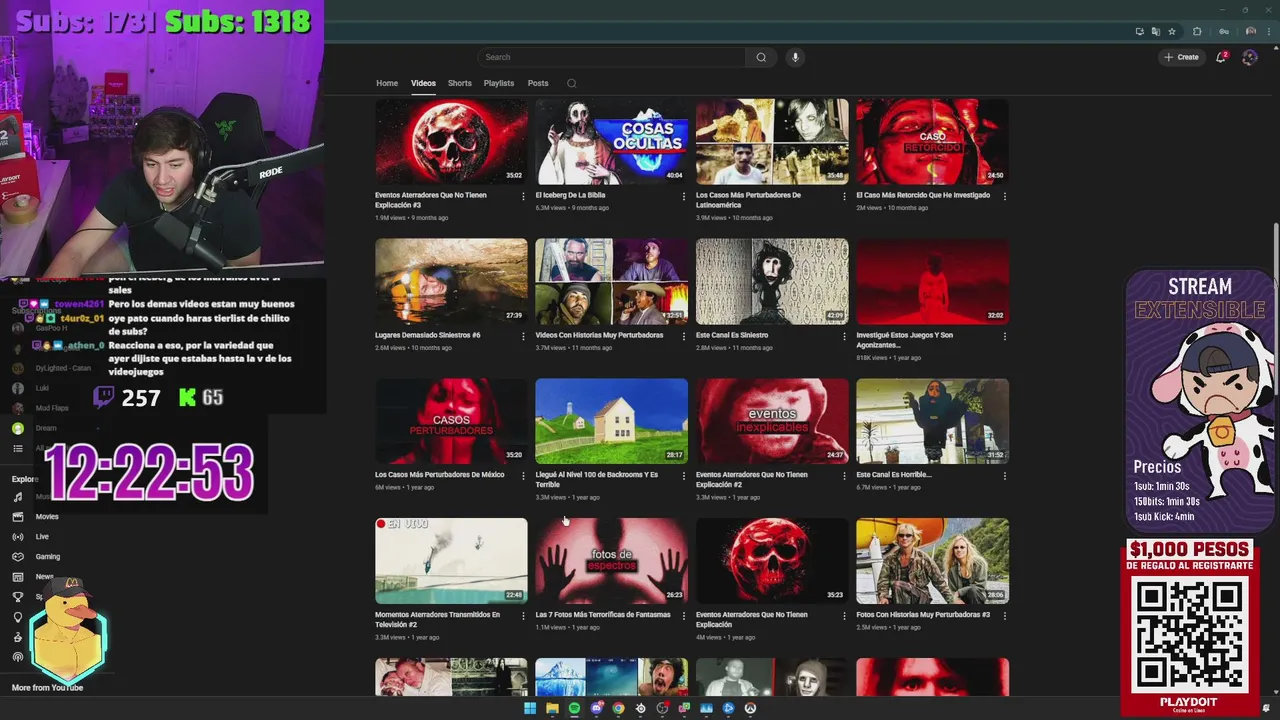The height and width of the screenshot is (720, 1280).
Task: Open 'Los Casos Más Perturbadores De México' title link
Action: tap(440, 475)
